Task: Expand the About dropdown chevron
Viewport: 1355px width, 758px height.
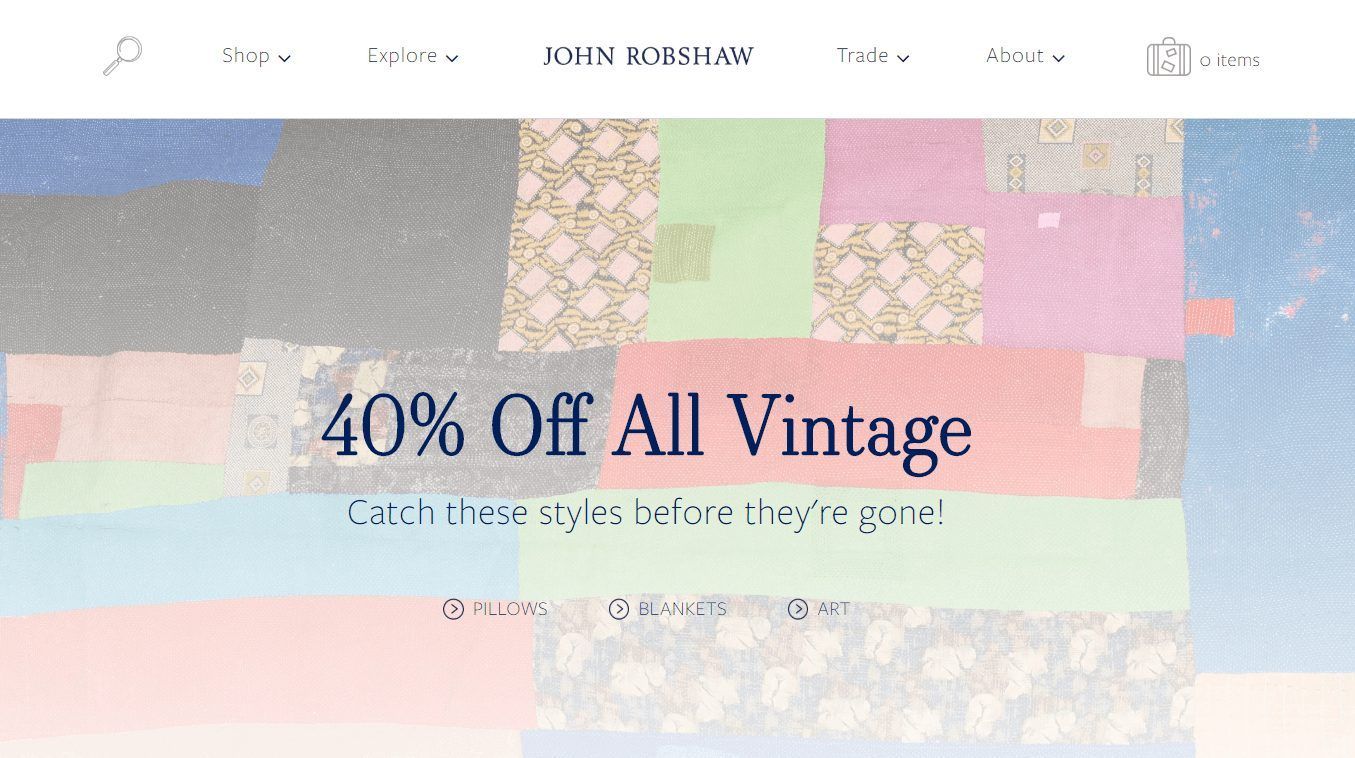Action: [x=1057, y=59]
